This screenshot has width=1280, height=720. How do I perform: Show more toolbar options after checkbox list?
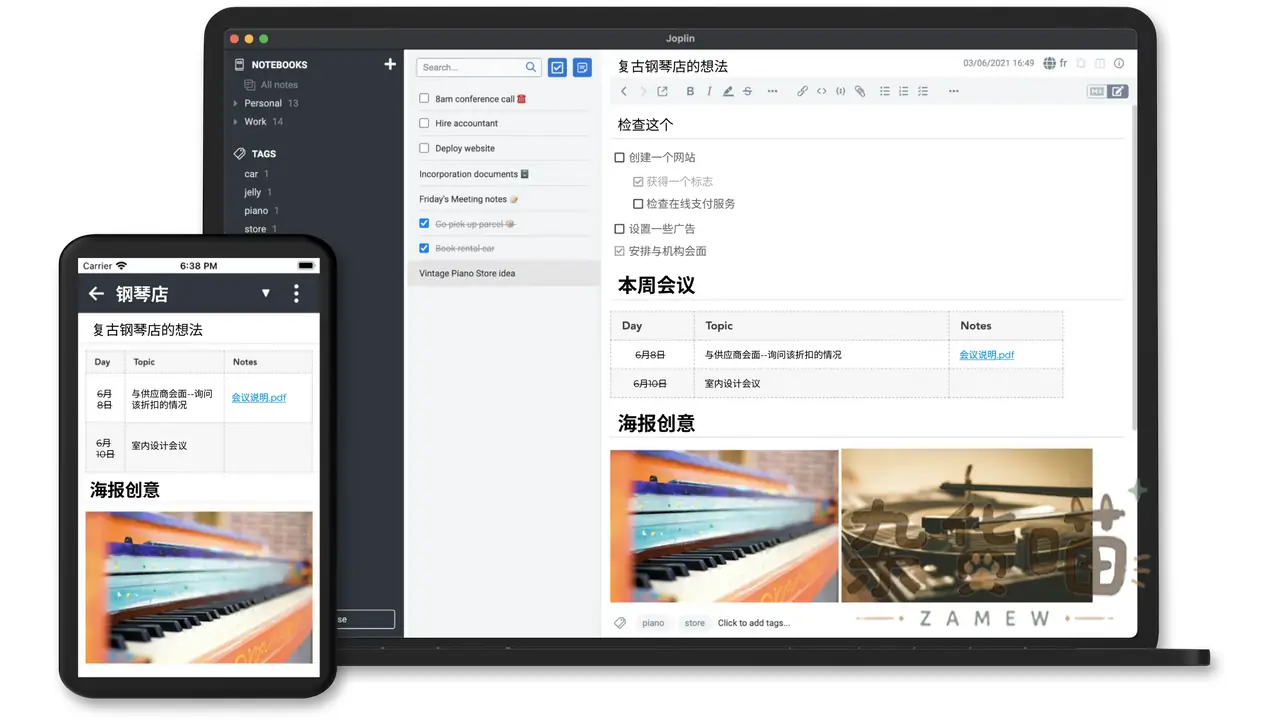coord(953,91)
